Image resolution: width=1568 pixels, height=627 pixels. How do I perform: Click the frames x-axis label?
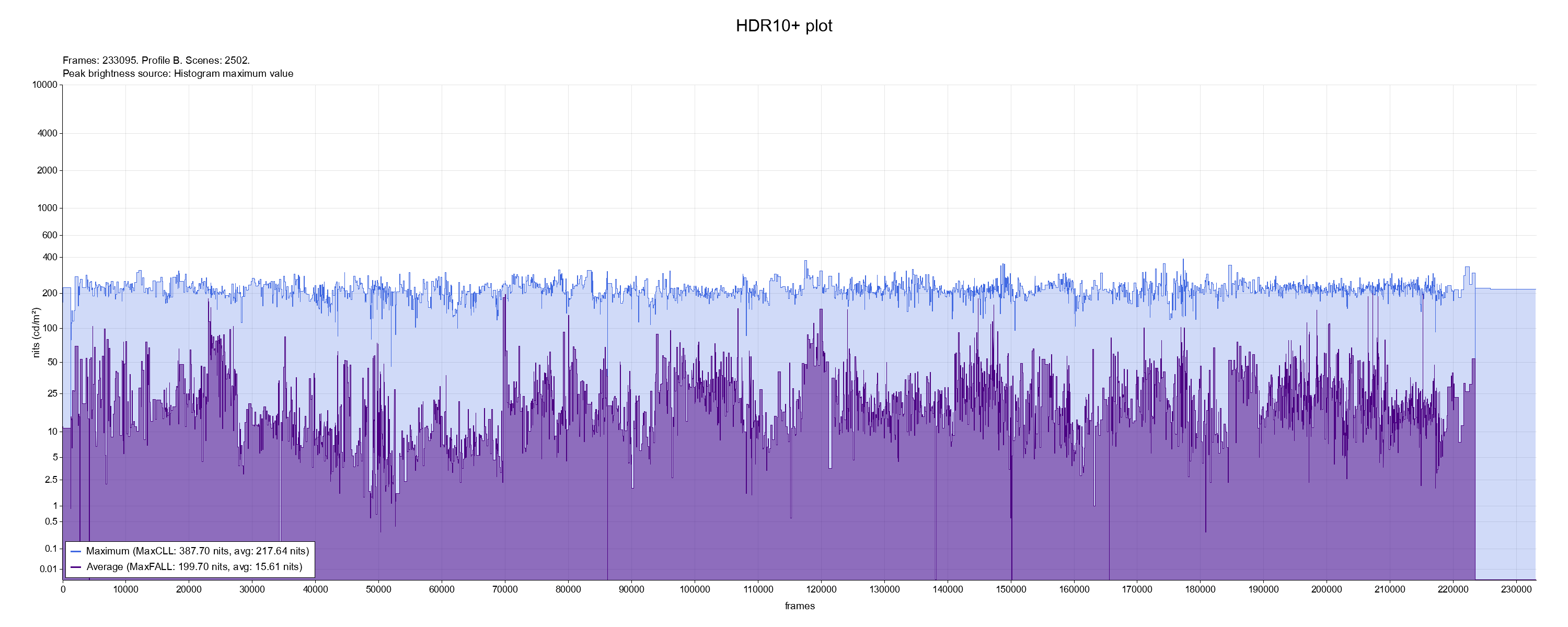point(799,606)
